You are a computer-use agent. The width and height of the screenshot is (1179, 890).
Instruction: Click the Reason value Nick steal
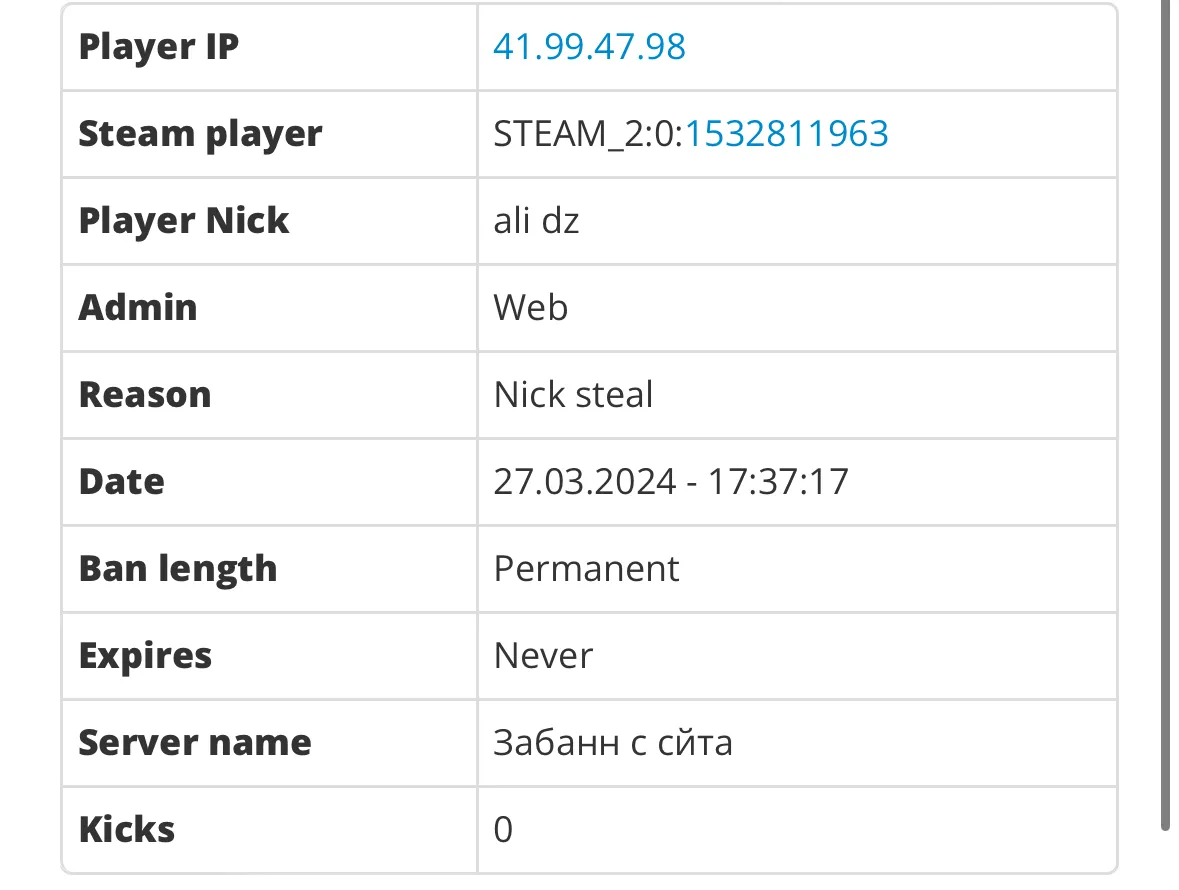pos(573,395)
